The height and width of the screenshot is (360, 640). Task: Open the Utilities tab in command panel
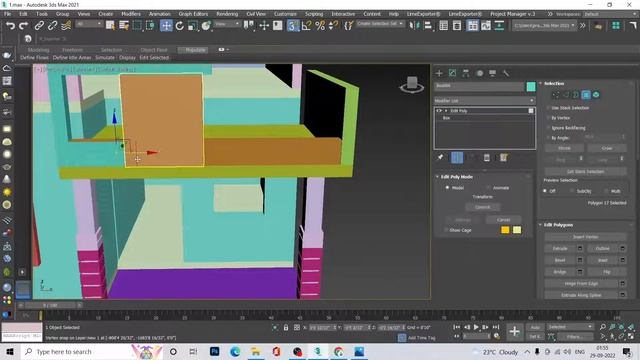(506, 73)
